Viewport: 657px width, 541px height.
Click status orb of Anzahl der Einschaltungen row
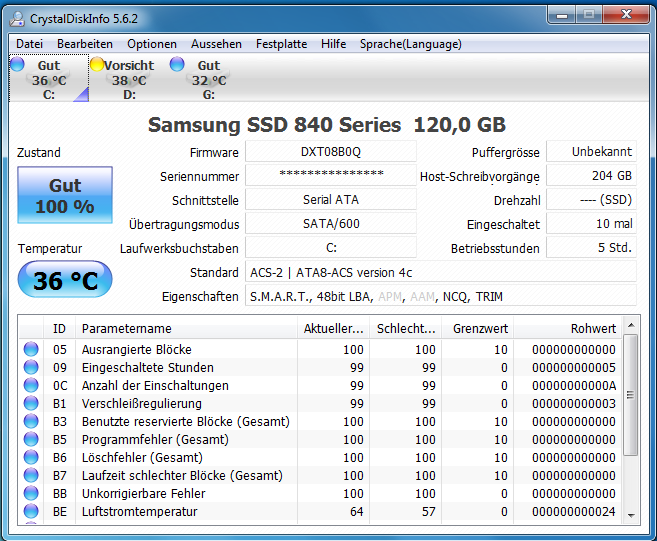(31, 385)
